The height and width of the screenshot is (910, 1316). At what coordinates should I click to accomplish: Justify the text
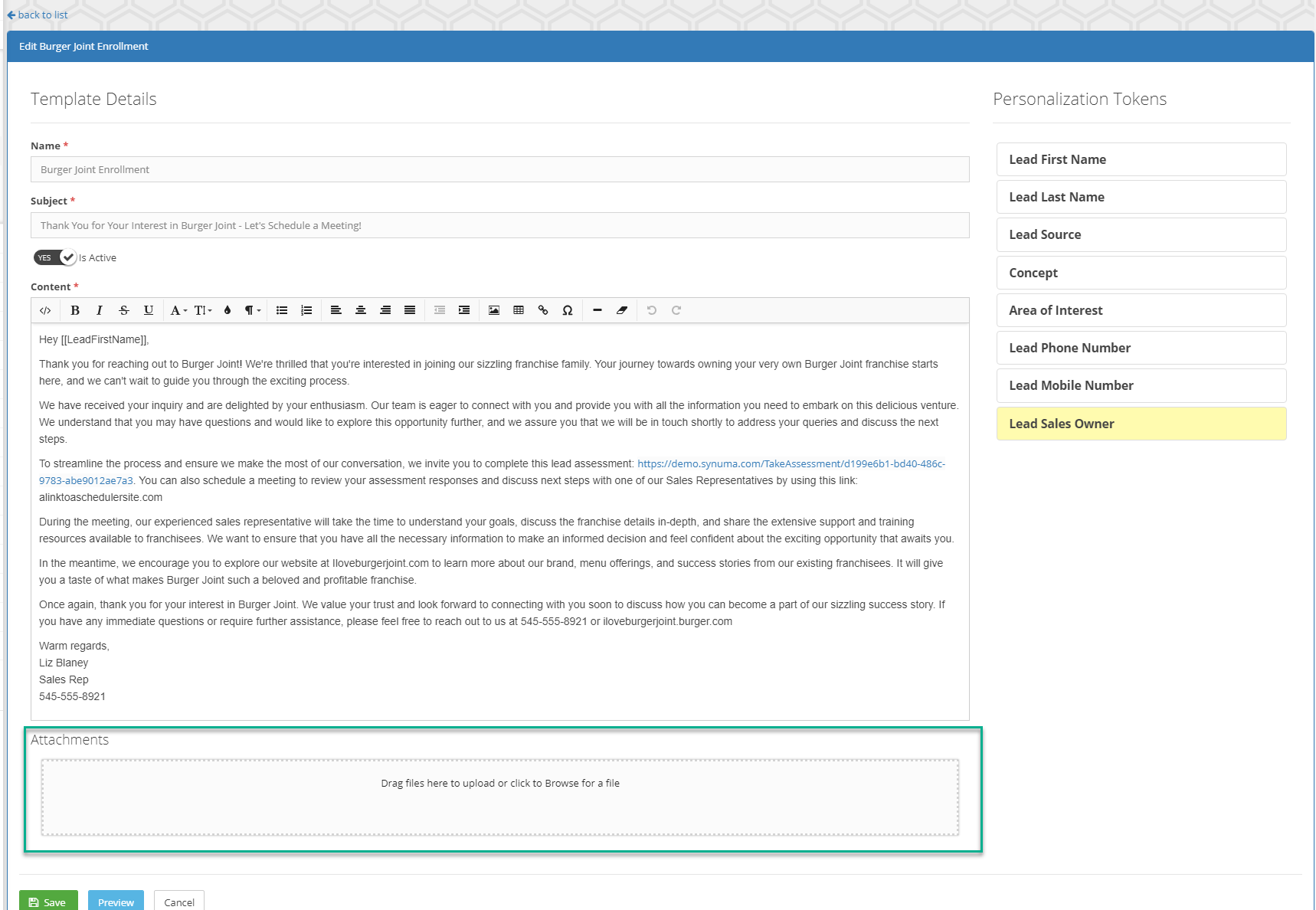(x=410, y=310)
